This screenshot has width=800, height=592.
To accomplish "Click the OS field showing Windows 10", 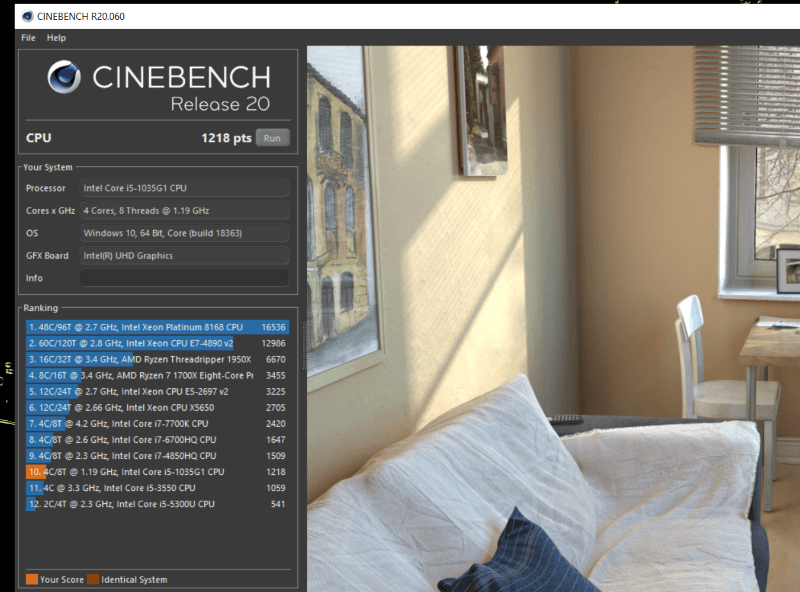I will point(184,233).
